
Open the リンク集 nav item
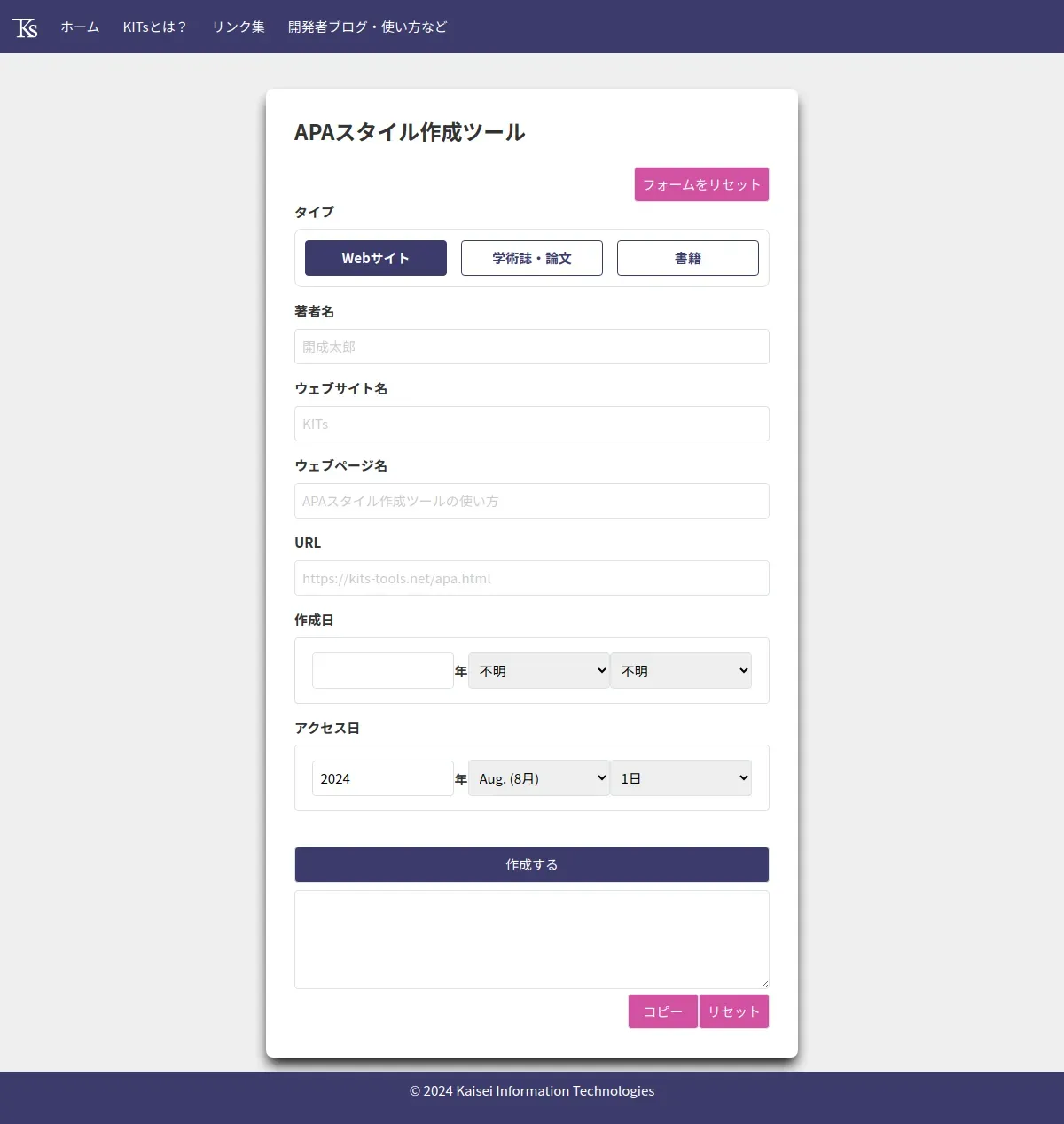click(238, 27)
